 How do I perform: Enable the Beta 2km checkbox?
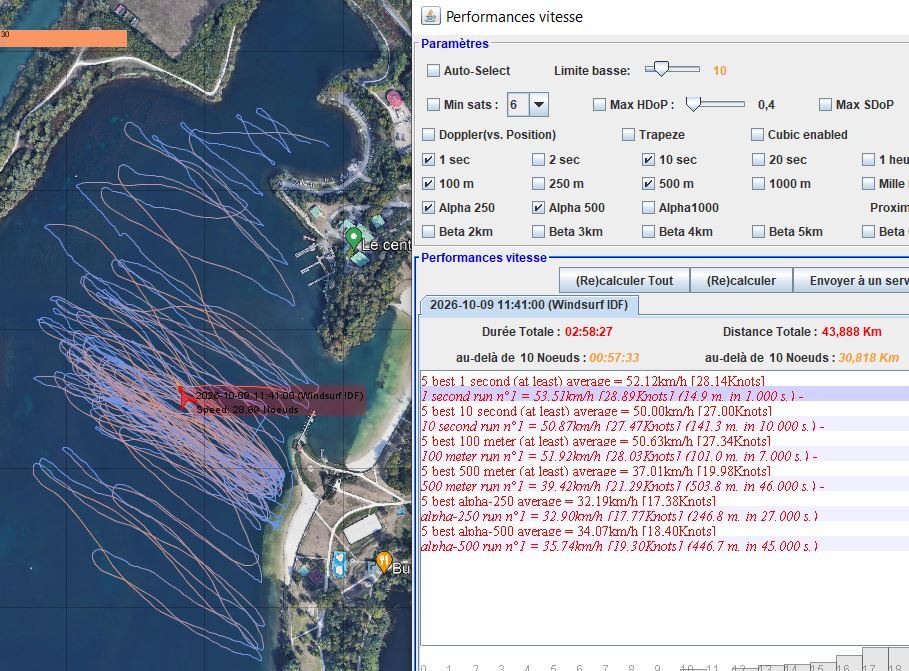tap(428, 232)
